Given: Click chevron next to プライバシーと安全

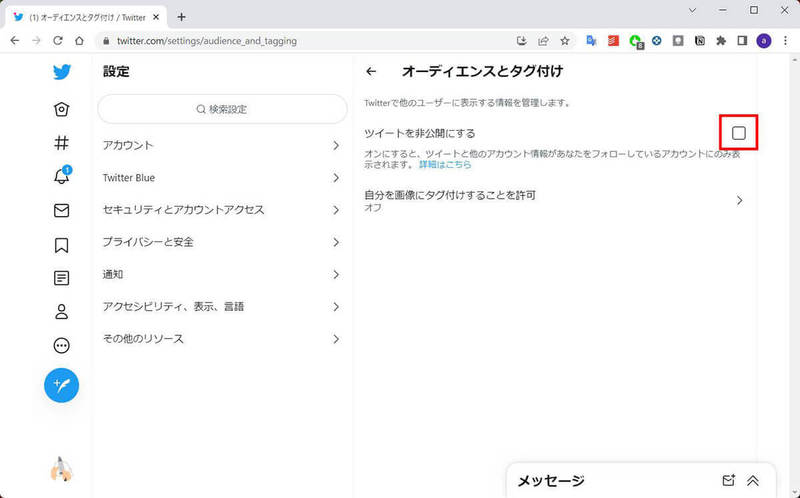Looking at the screenshot, I should (336, 242).
